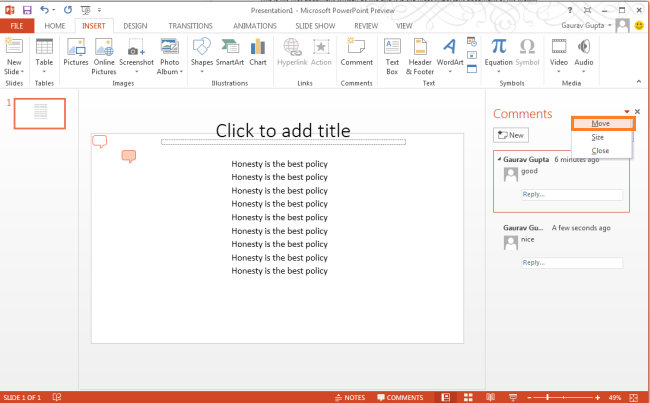Open the Comments pane options arrow
Image resolution: width=650 pixels, height=403 pixels.
(x=627, y=112)
